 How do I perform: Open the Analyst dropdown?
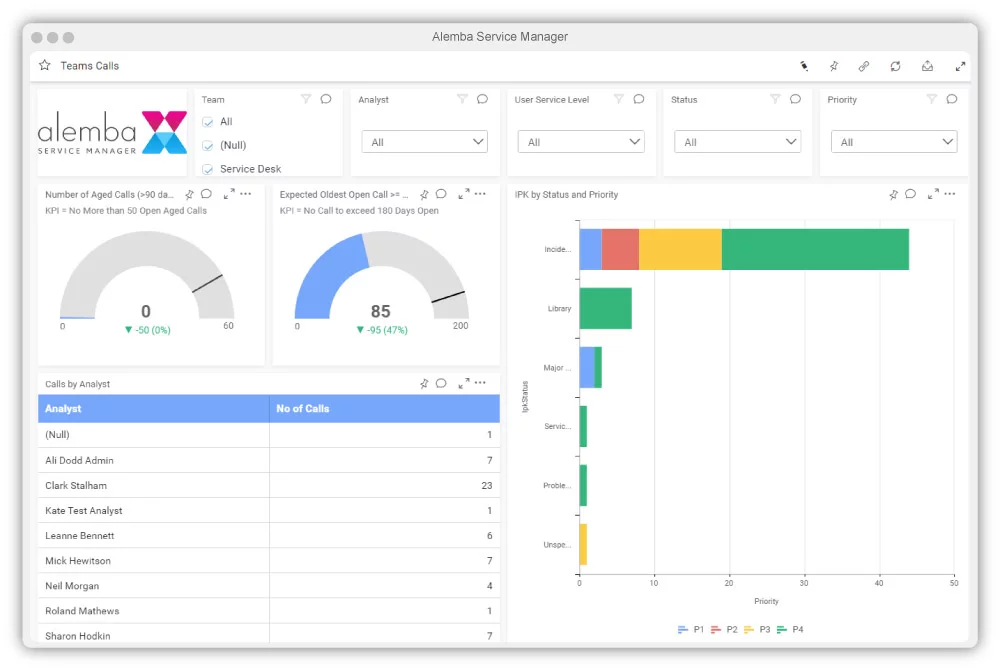coord(424,141)
